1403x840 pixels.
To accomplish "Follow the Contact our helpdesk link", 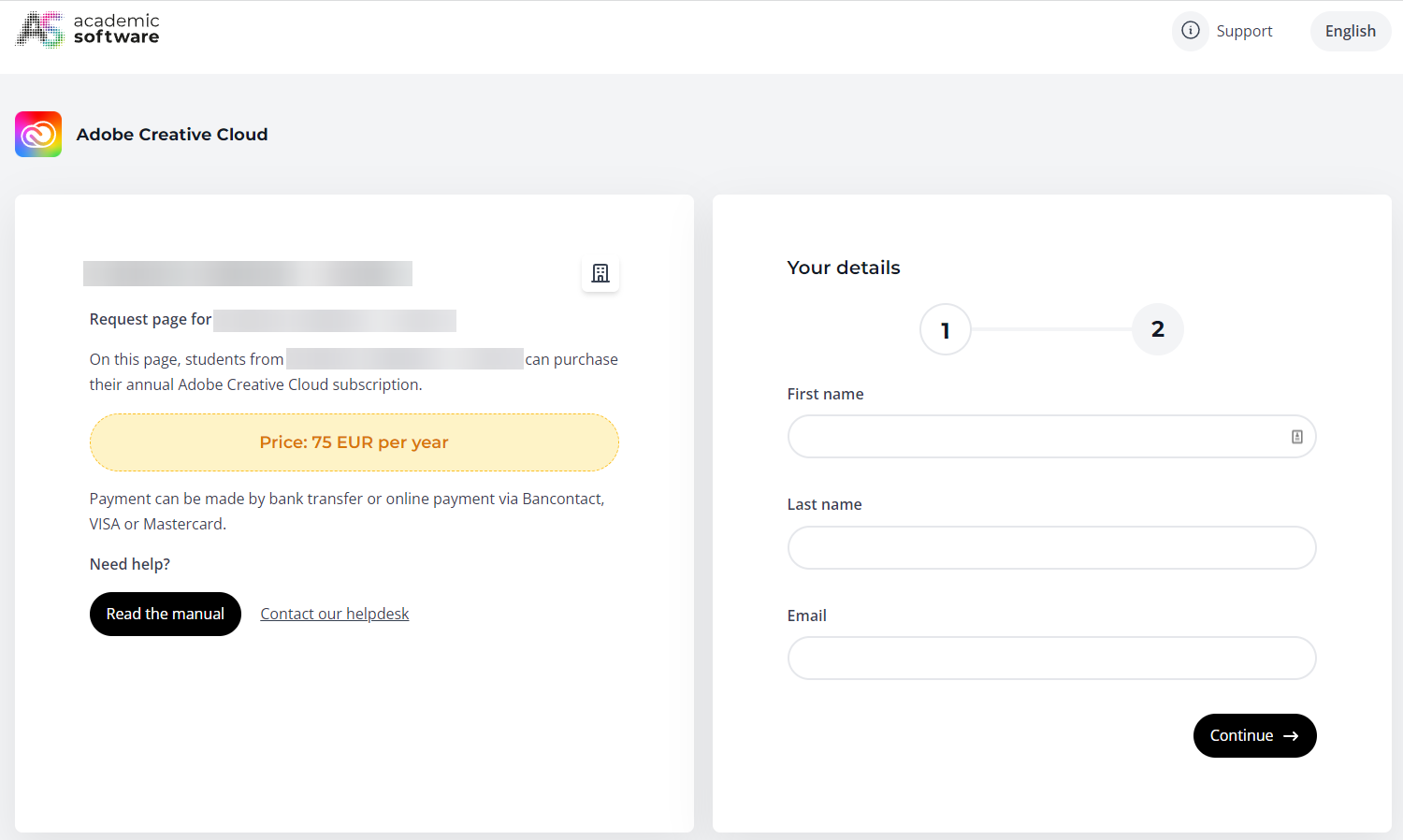I will click(x=334, y=614).
